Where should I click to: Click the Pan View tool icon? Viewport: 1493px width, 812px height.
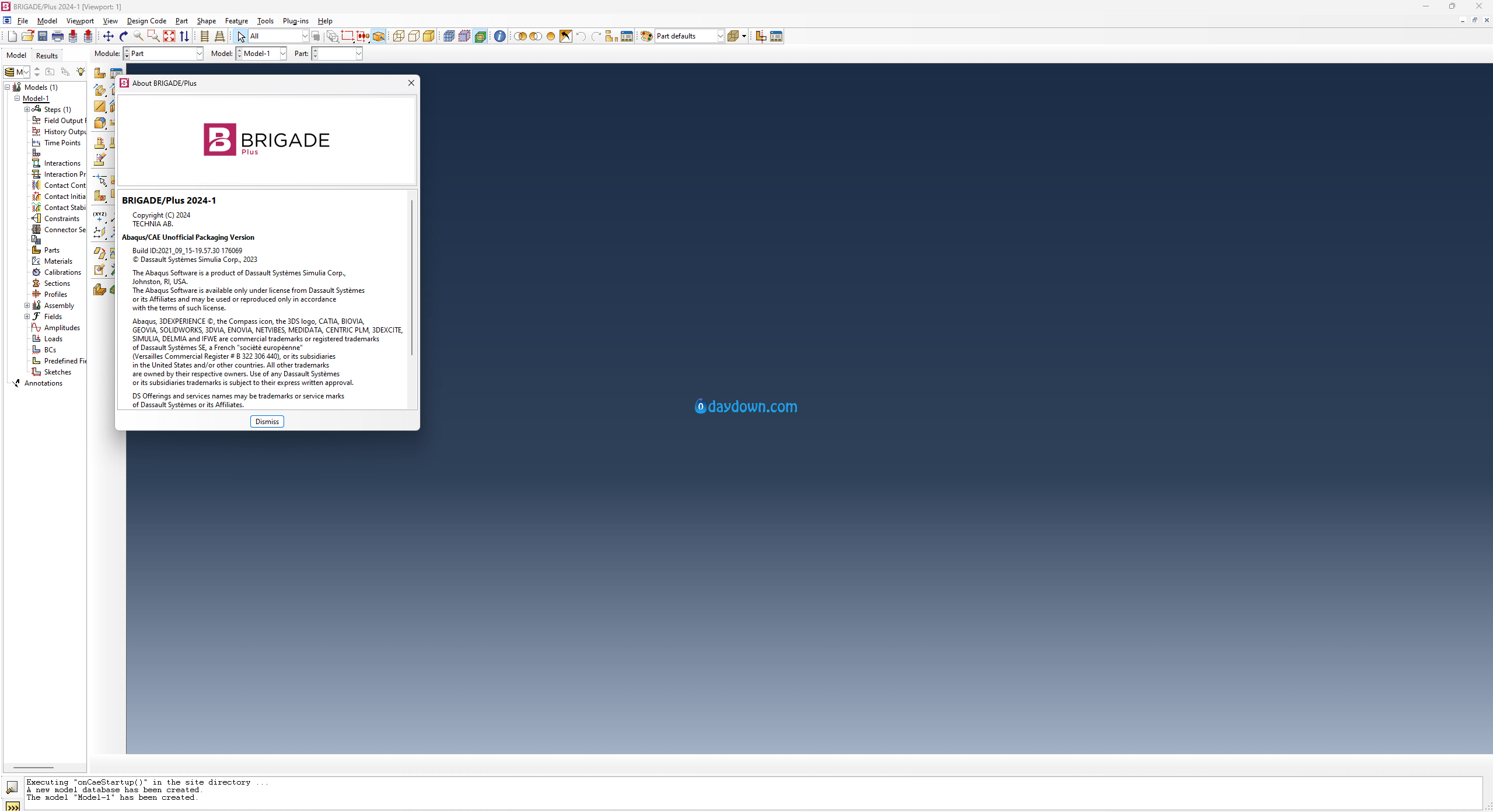[109, 36]
